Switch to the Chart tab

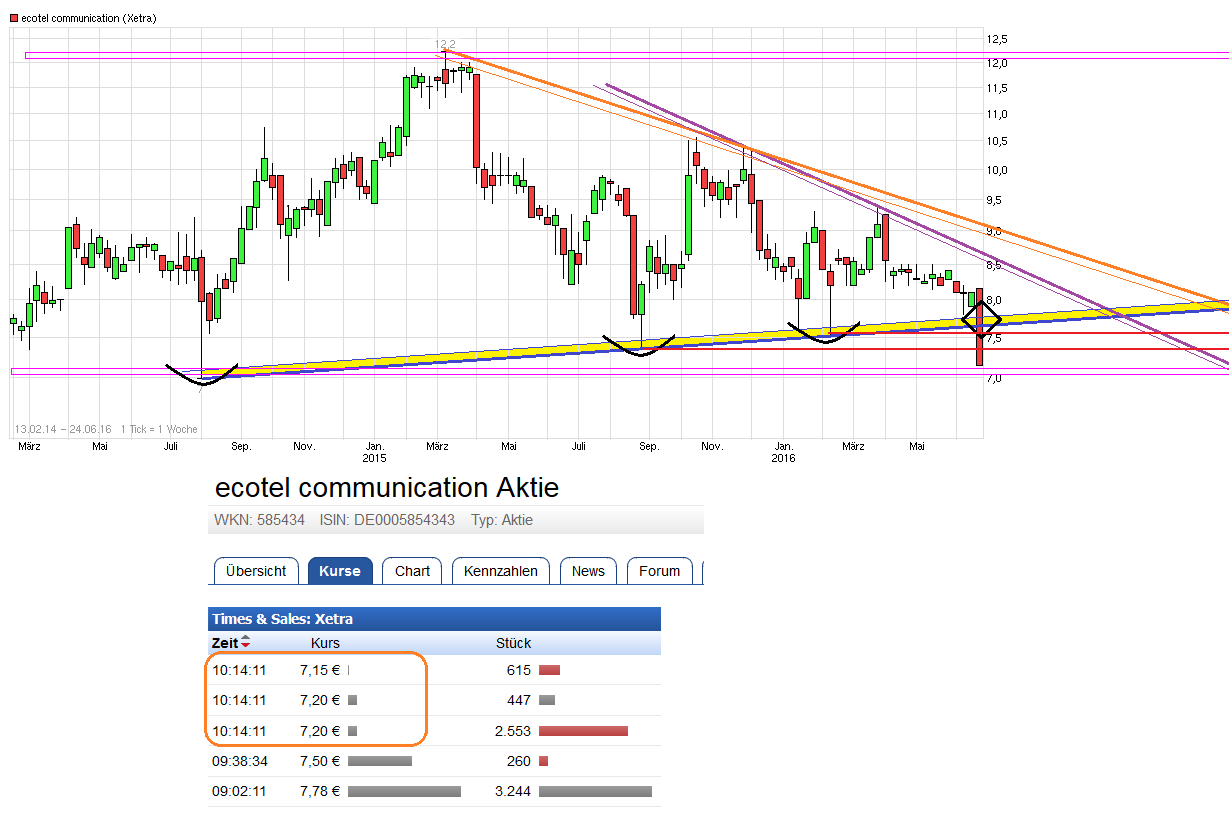[x=412, y=571]
